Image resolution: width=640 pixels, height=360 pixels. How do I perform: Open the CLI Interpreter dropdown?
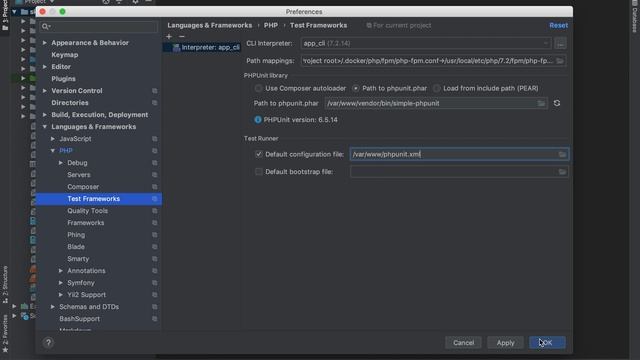tap(426, 43)
